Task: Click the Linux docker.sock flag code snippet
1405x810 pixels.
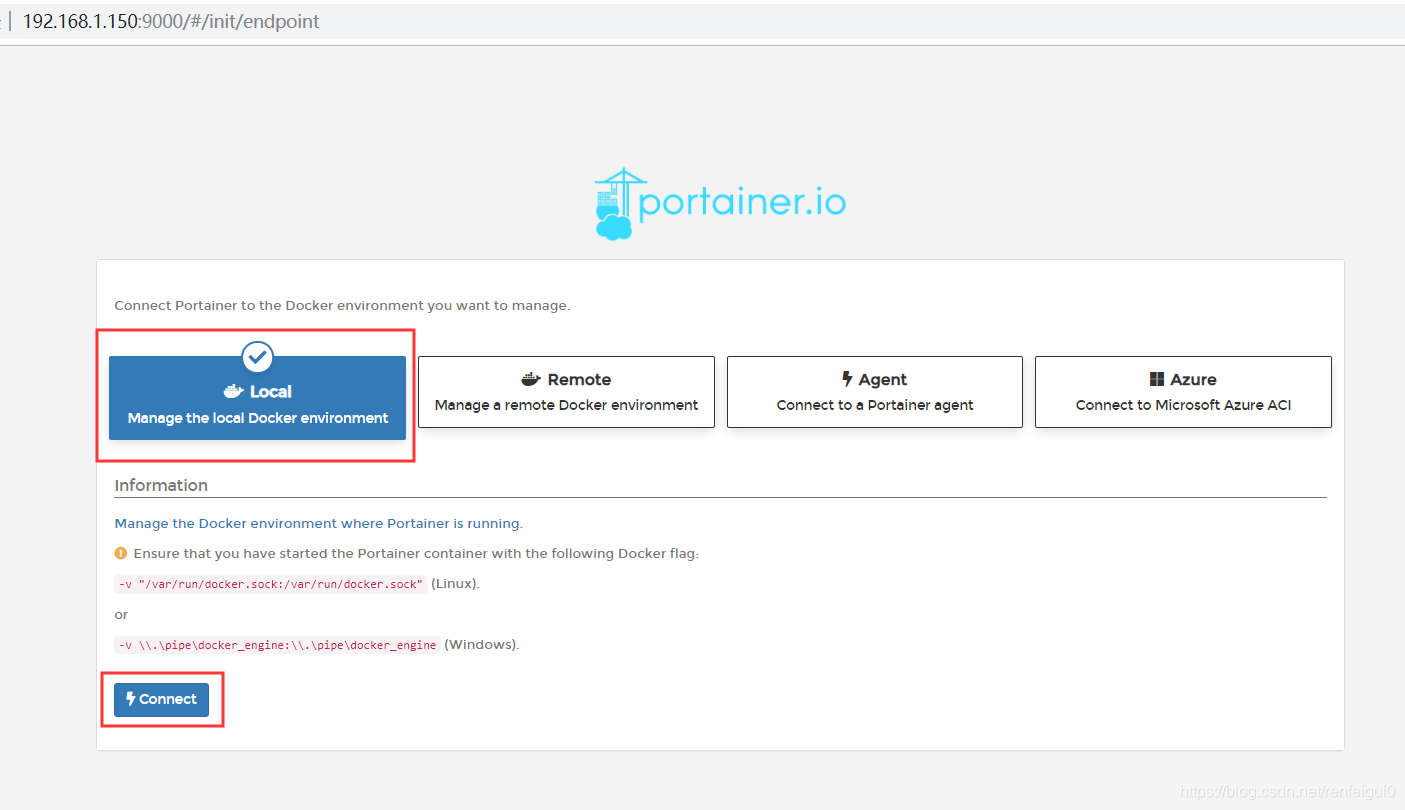Action: [271, 584]
